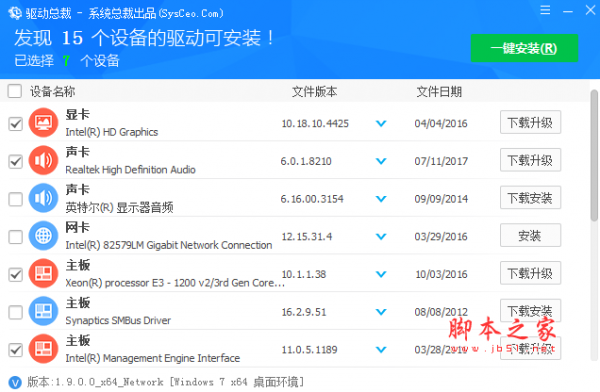
Task: Expand version dropdown for 10.18.10.4425
Action: 381,124
